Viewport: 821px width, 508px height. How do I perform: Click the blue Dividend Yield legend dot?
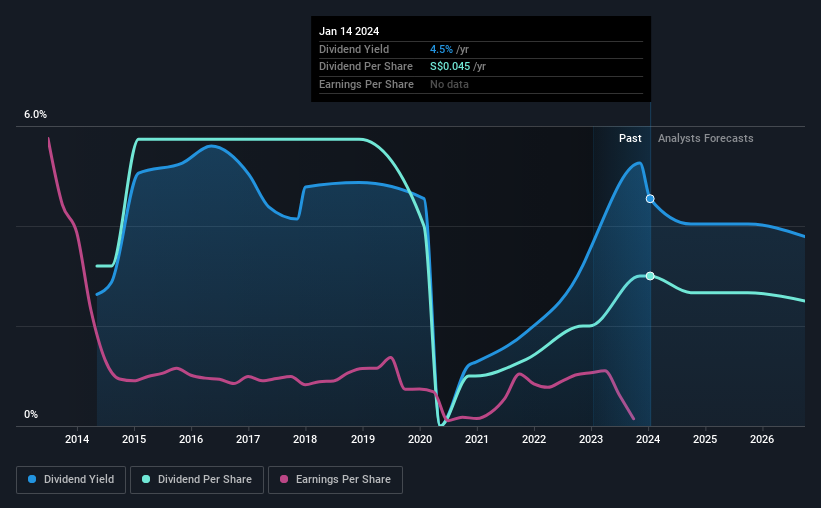[x=32, y=479]
